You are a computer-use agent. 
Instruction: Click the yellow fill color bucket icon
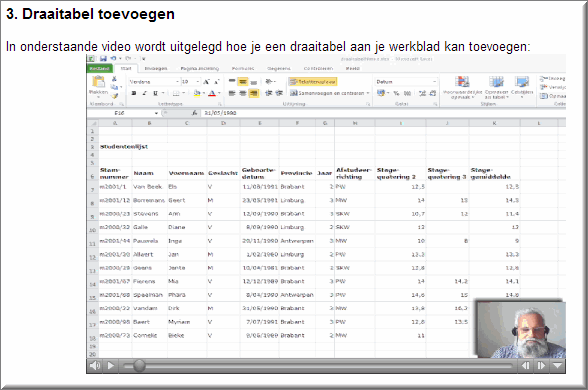(197, 93)
